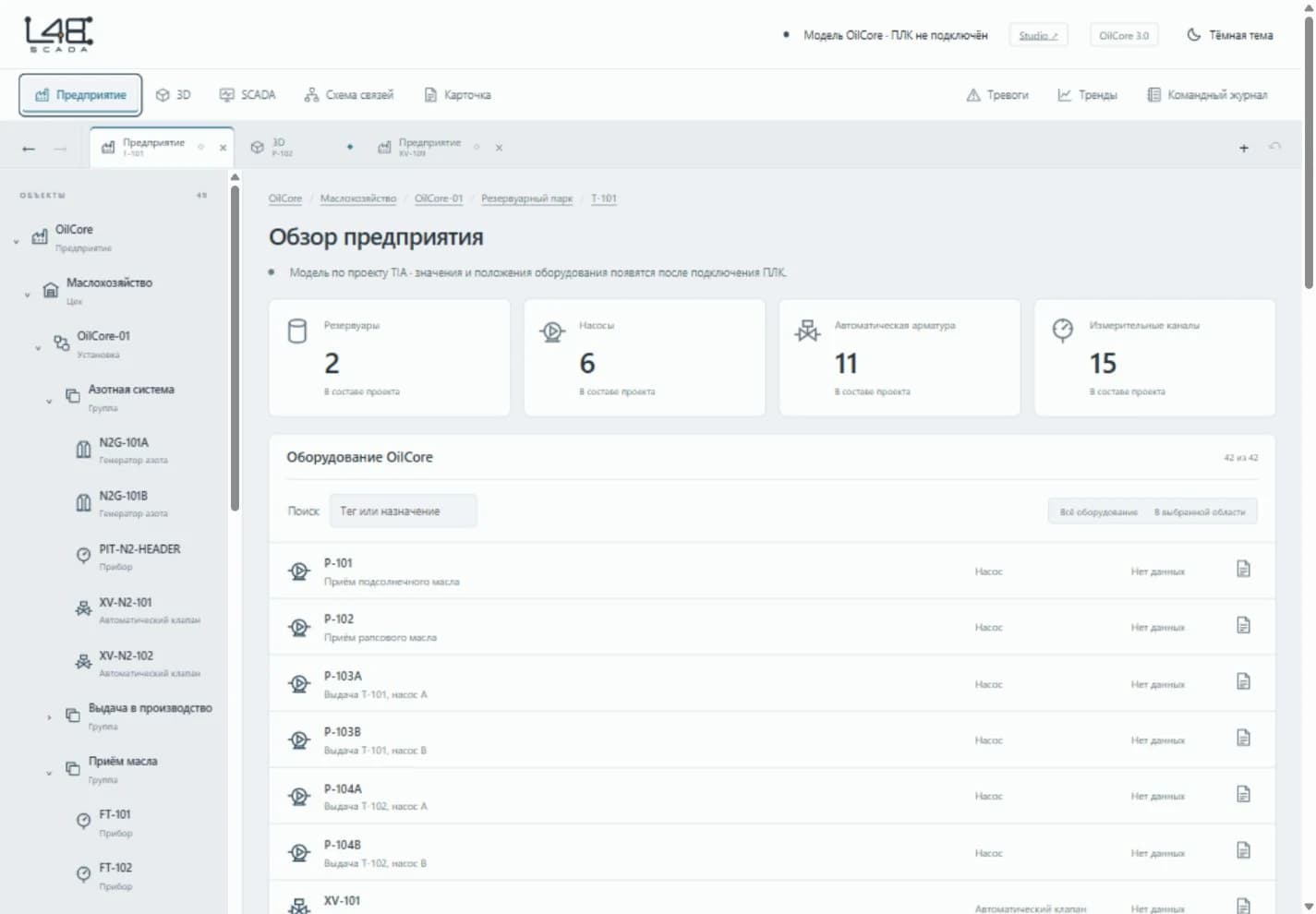Expand the Выдача в производство group

(49, 717)
